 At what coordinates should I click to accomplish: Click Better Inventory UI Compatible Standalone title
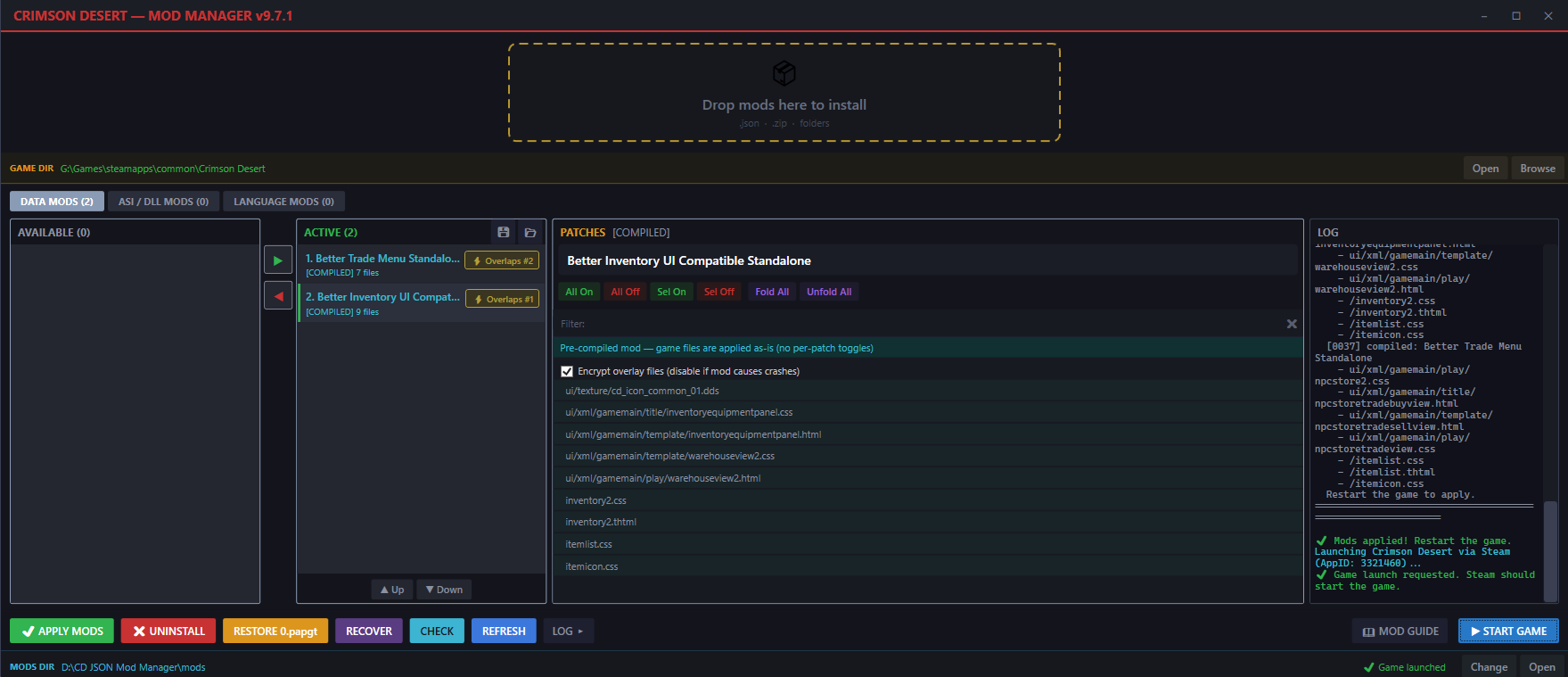click(689, 260)
